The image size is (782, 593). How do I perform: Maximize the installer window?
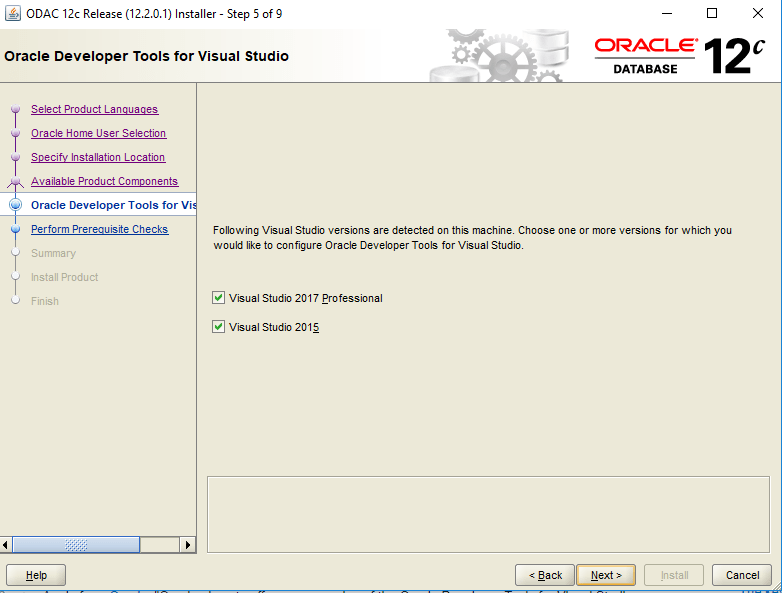pyautogui.click(x=712, y=13)
